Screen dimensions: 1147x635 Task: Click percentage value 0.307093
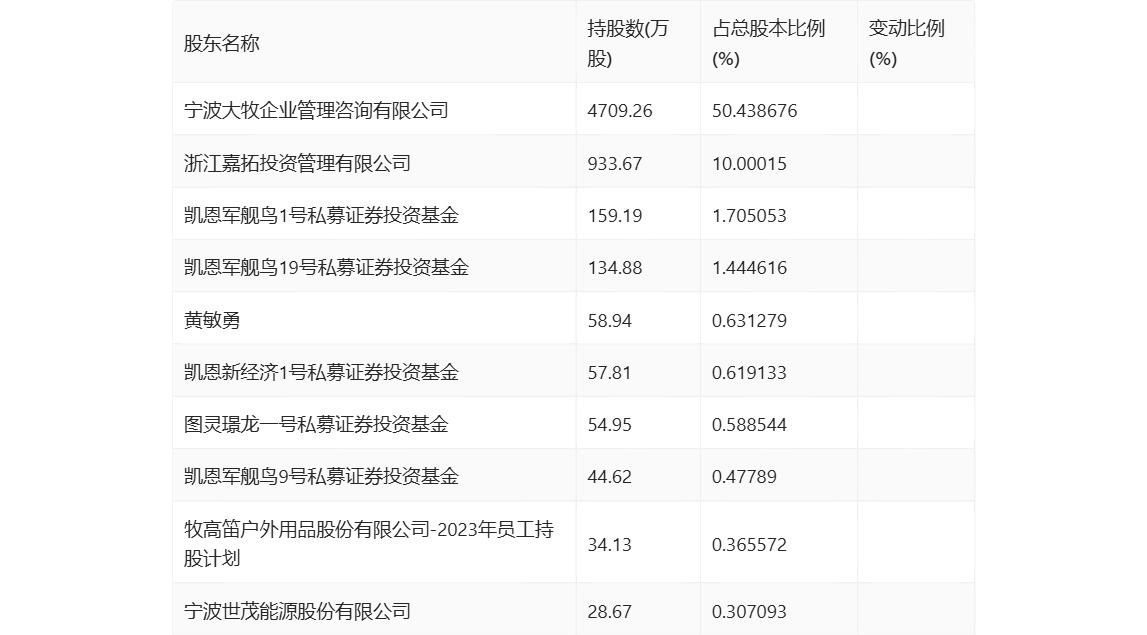click(749, 612)
